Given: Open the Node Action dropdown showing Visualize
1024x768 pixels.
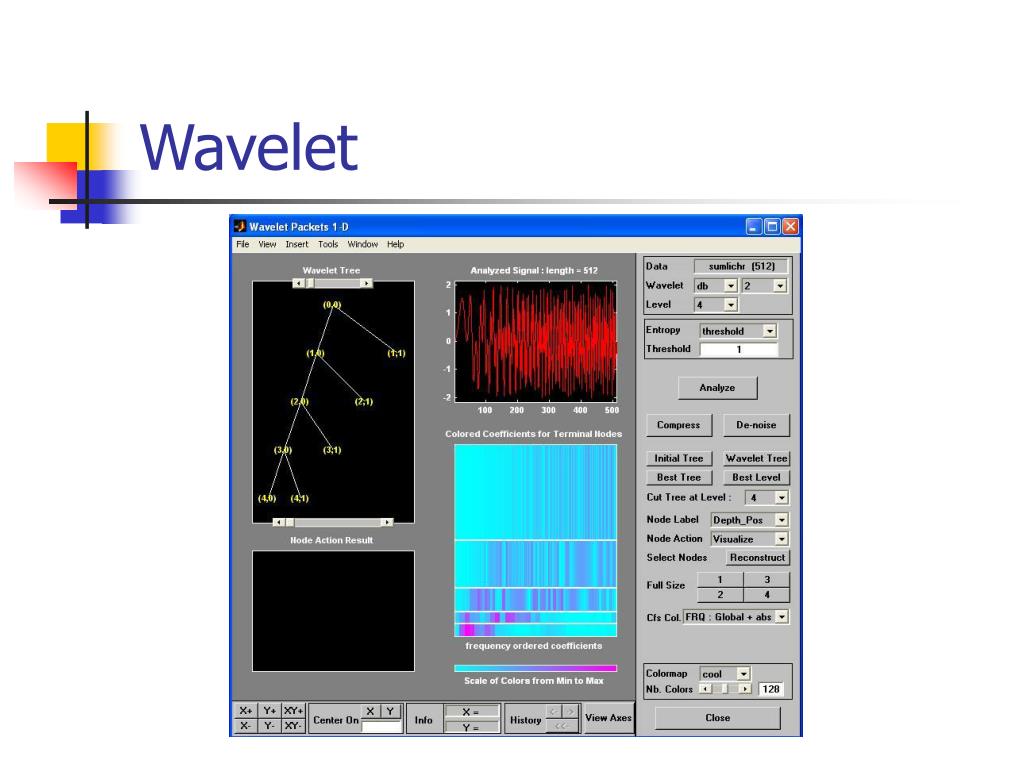Looking at the screenshot, I should coord(750,539).
